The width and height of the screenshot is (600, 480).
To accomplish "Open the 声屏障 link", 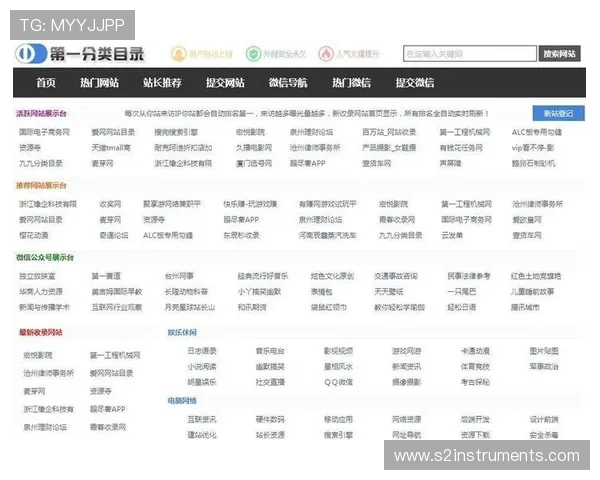I will (450, 163).
